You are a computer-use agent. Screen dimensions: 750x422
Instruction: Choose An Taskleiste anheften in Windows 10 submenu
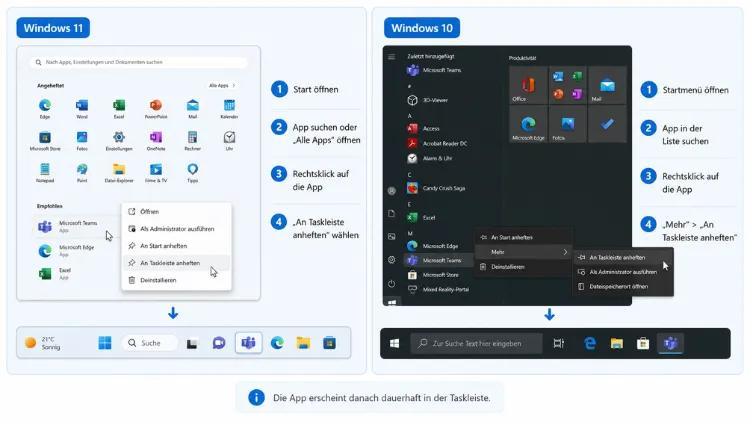[623, 257]
